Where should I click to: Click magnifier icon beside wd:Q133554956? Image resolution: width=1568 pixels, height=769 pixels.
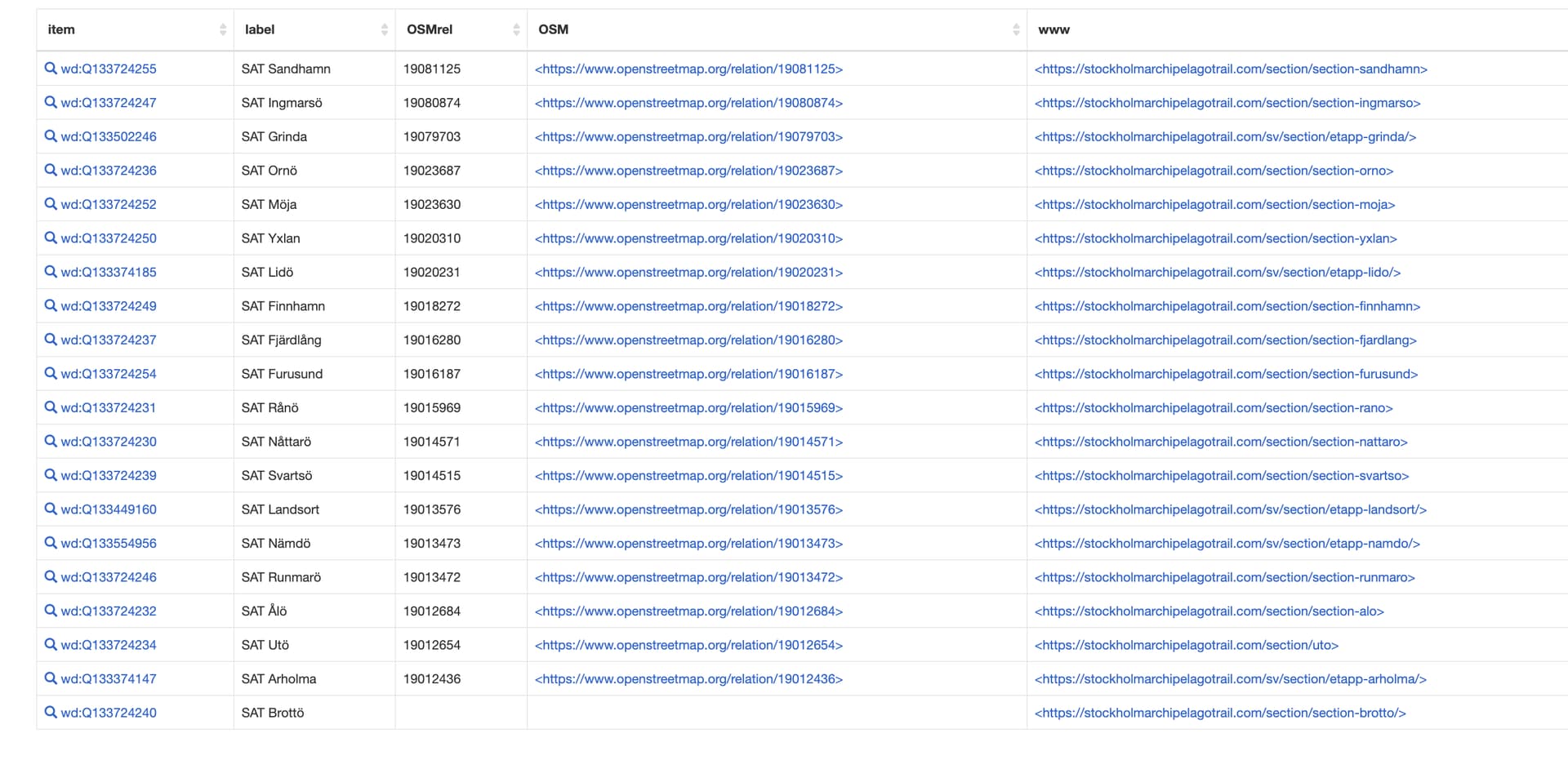coord(51,543)
